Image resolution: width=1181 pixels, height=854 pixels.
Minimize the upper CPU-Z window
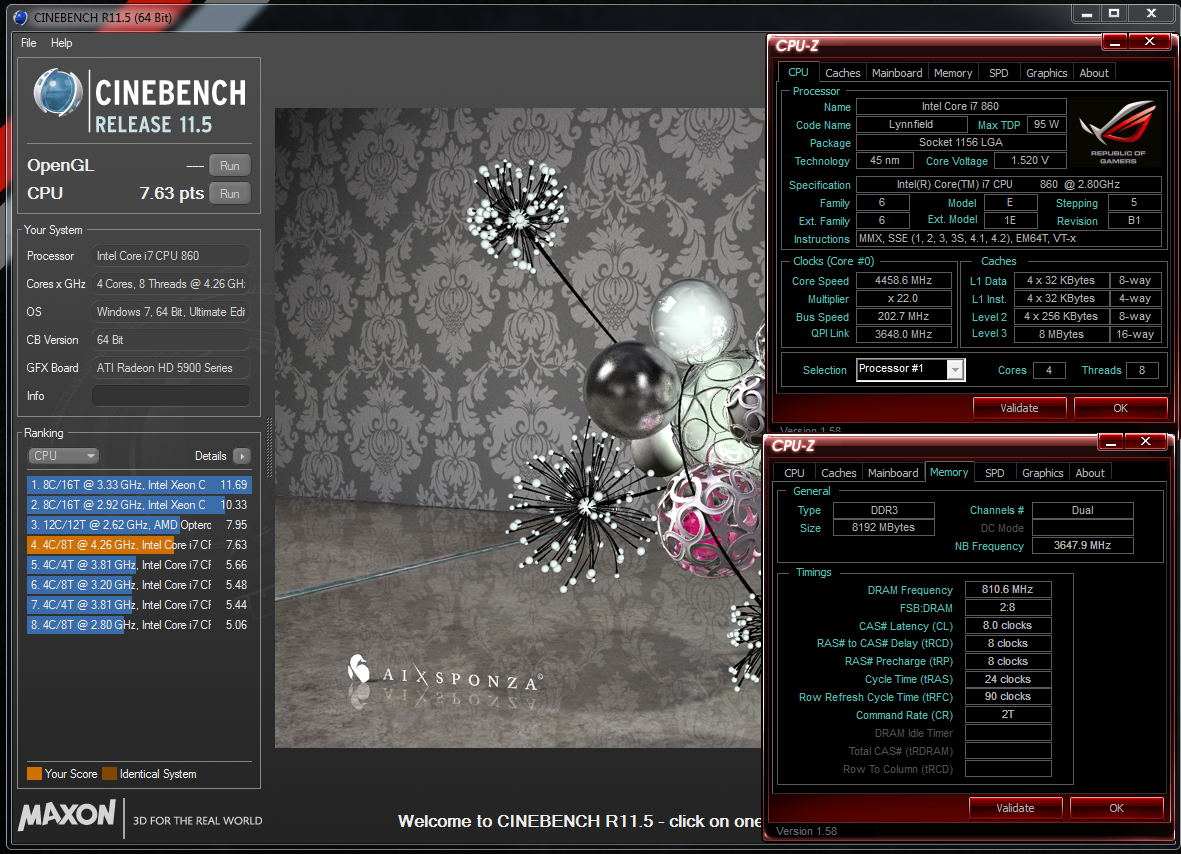tap(1115, 42)
